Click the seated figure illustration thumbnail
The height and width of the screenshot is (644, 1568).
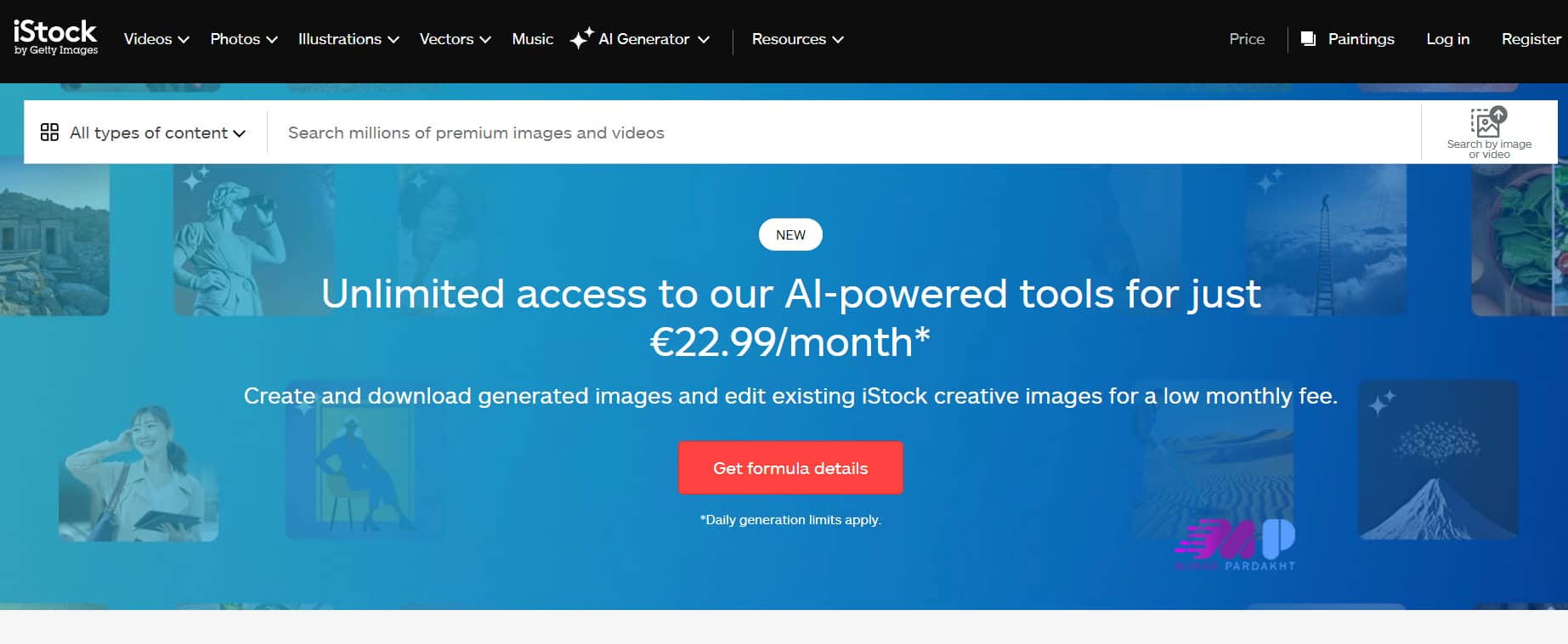pyautogui.click(x=365, y=460)
